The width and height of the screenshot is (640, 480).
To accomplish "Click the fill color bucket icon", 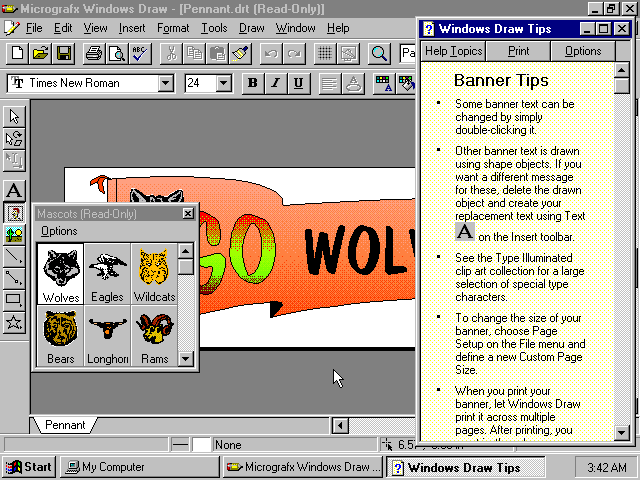I will pos(406,83).
